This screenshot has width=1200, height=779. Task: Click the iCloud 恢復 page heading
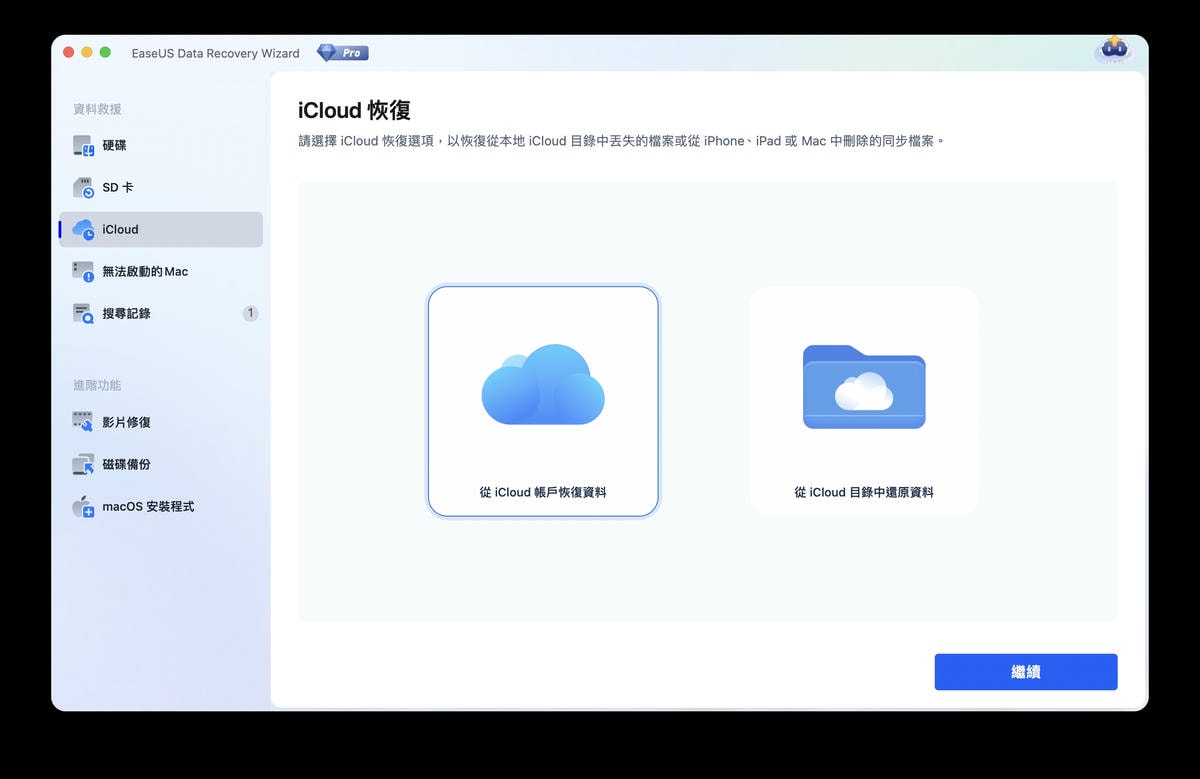(x=354, y=111)
